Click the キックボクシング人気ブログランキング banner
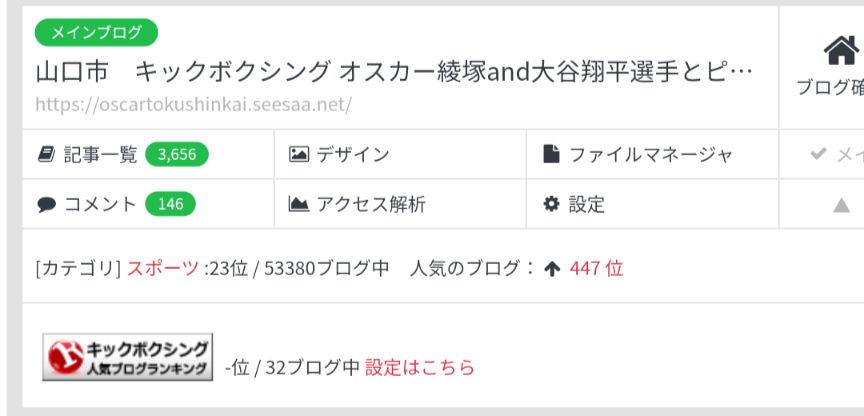The width and height of the screenshot is (864, 416). coord(128,357)
